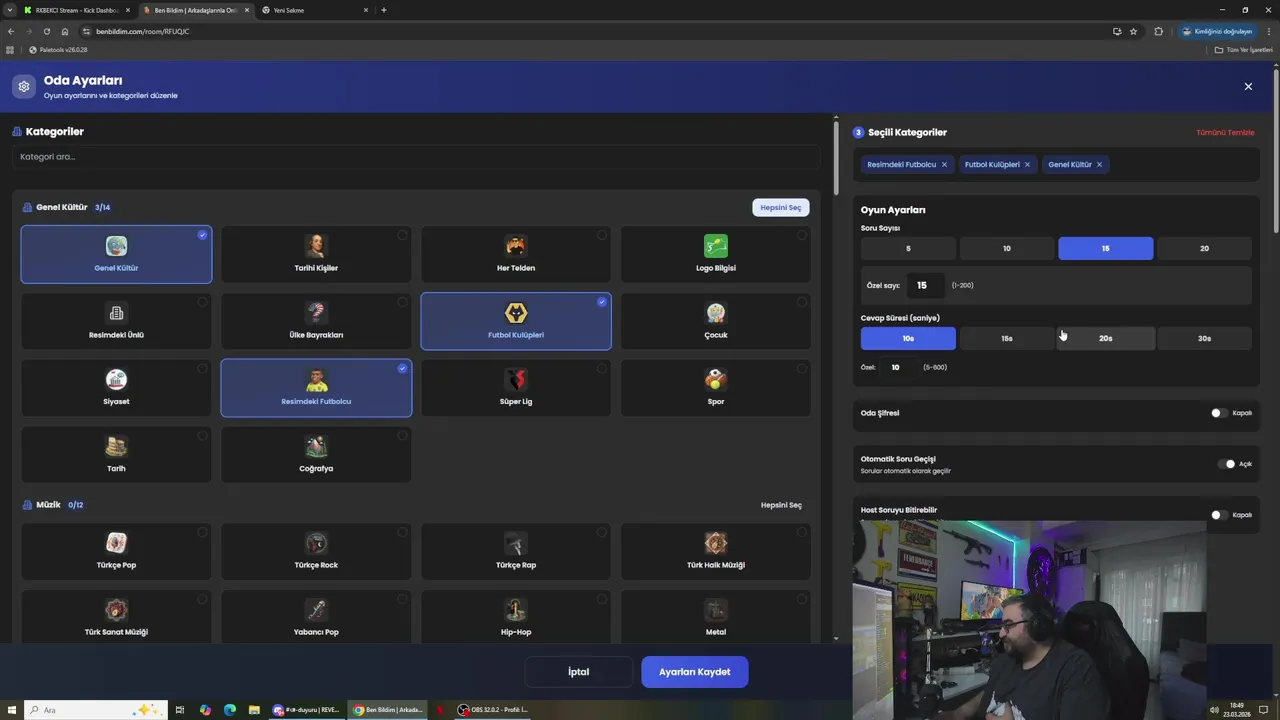Toggle the Oda Şifresi switch

(x=1219, y=413)
